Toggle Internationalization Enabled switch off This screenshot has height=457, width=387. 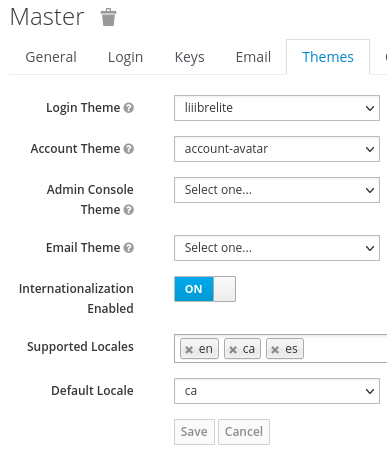[x=205, y=289]
